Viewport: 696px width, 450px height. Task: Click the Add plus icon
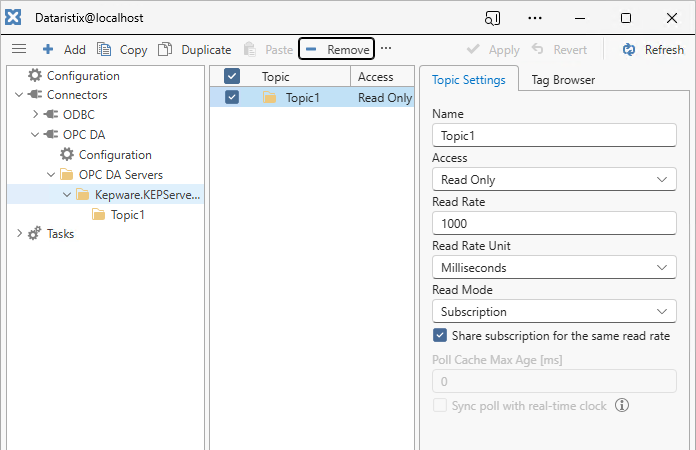pyautogui.click(x=48, y=49)
